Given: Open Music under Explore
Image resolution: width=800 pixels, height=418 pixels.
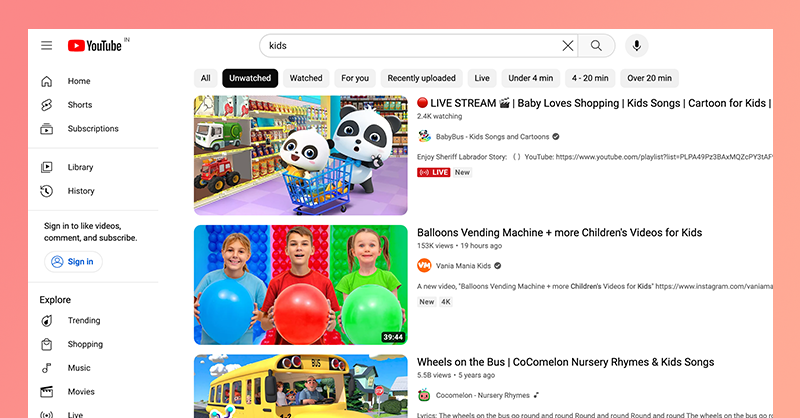Looking at the screenshot, I should click(x=79, y=368).
